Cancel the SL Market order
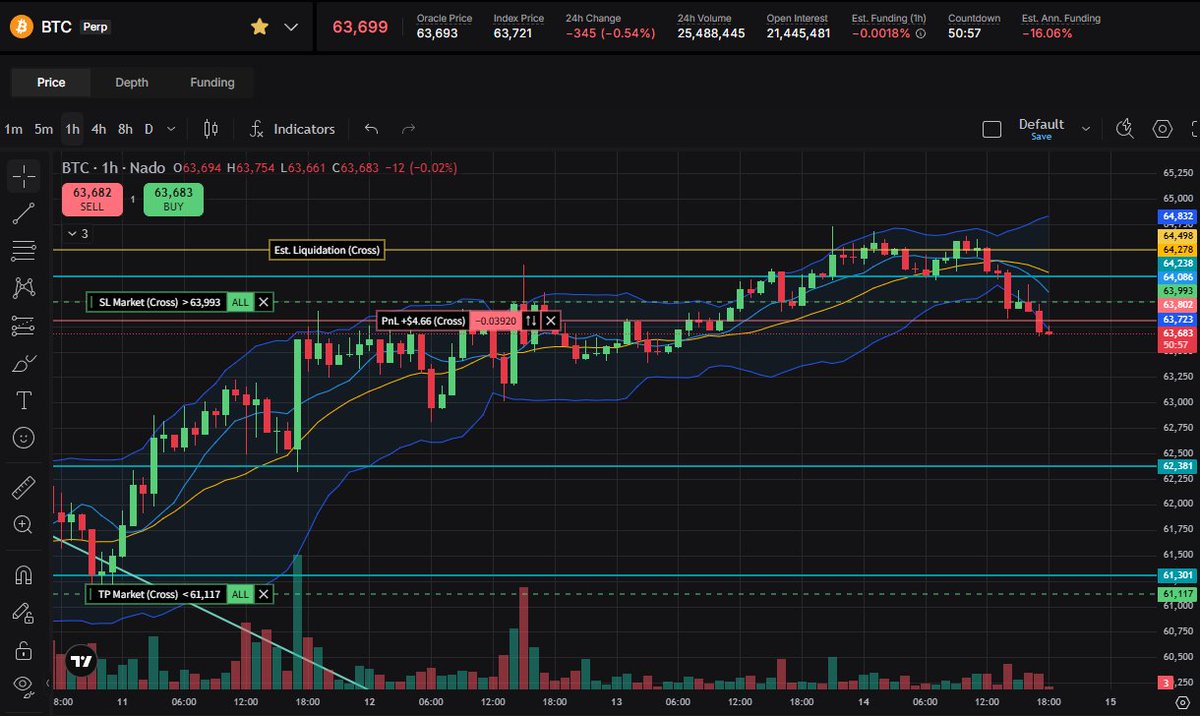Viewport: 1200px width, 716px height. point(263,301)
